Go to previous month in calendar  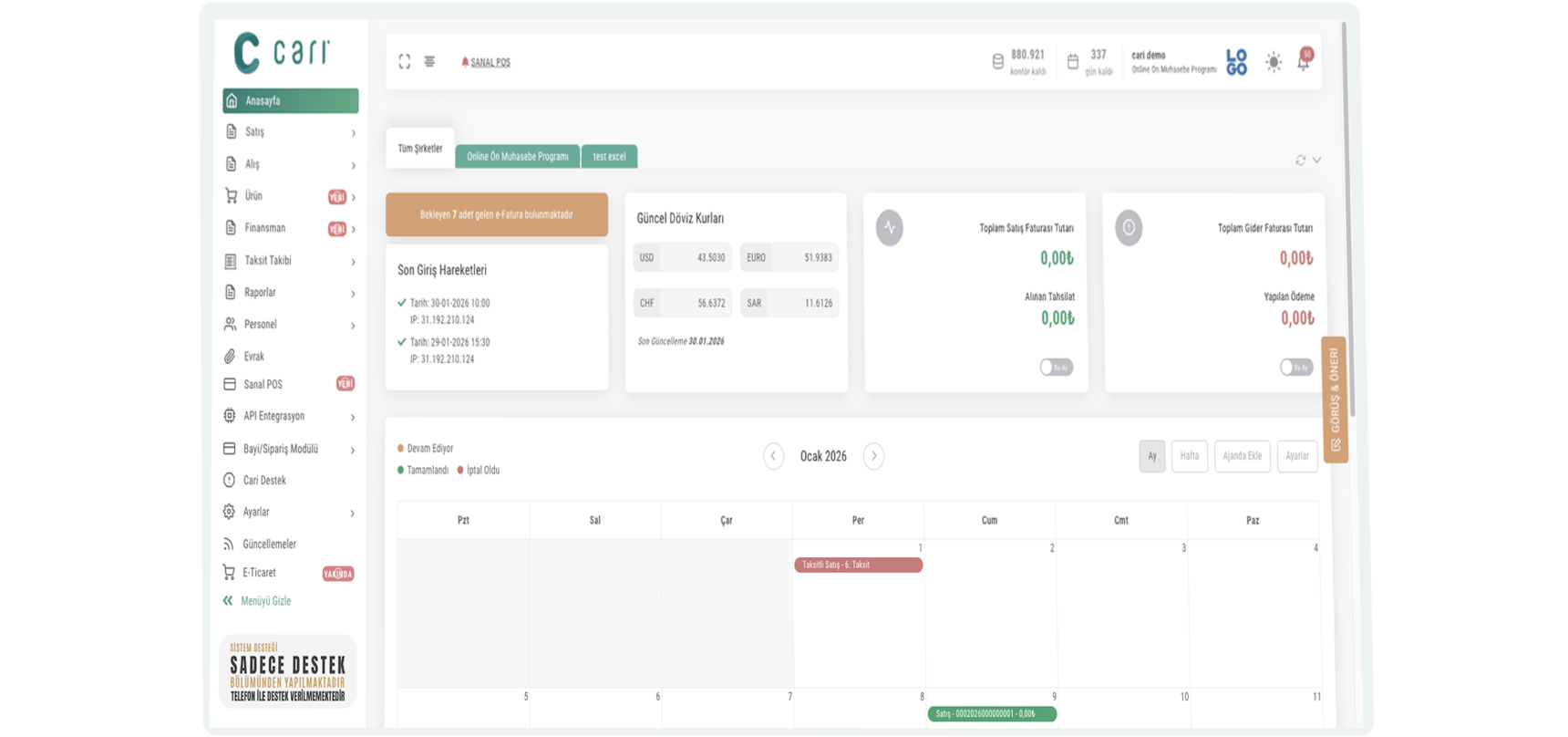point(773,456)
